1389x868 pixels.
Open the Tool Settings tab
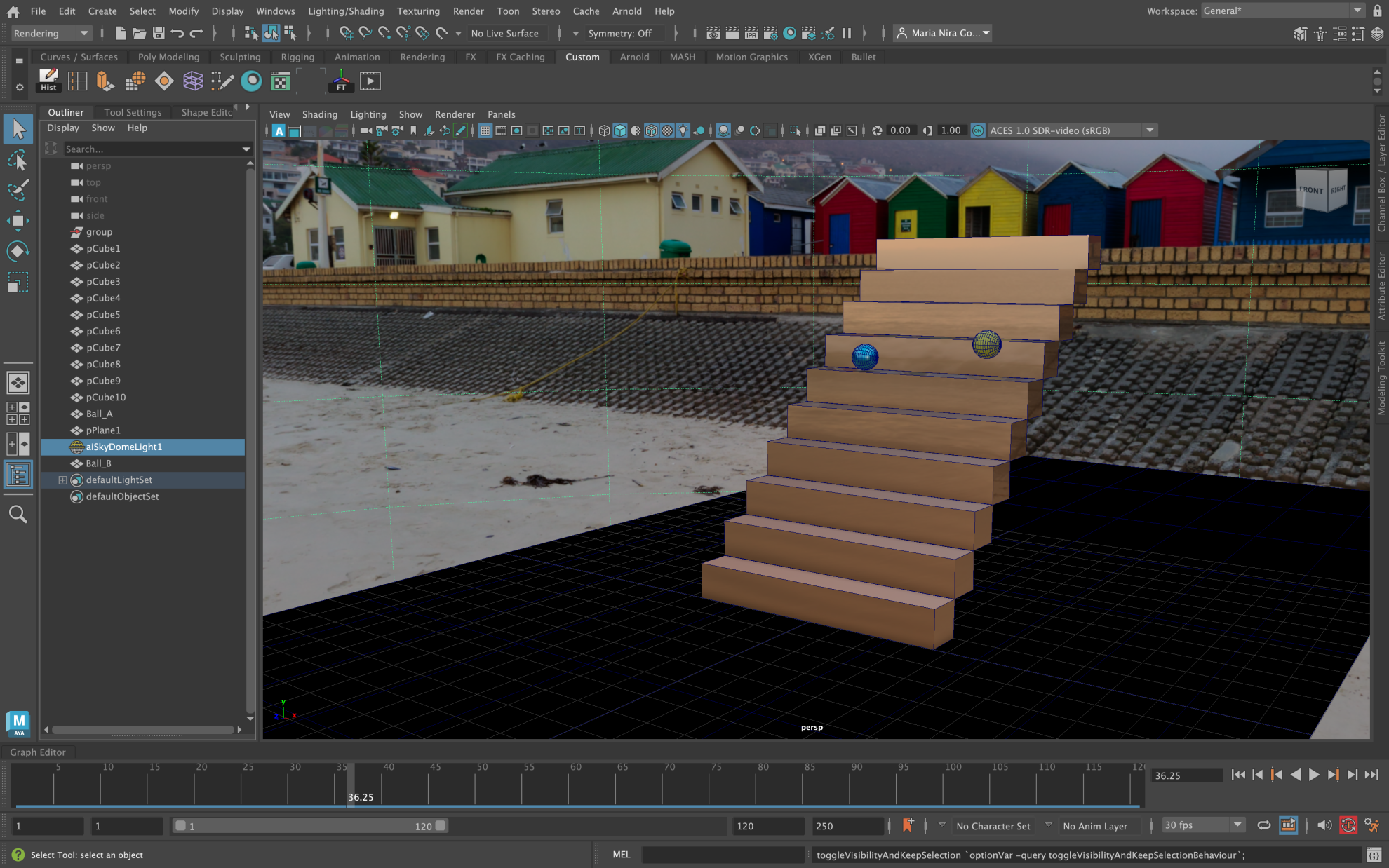point(133,112)
